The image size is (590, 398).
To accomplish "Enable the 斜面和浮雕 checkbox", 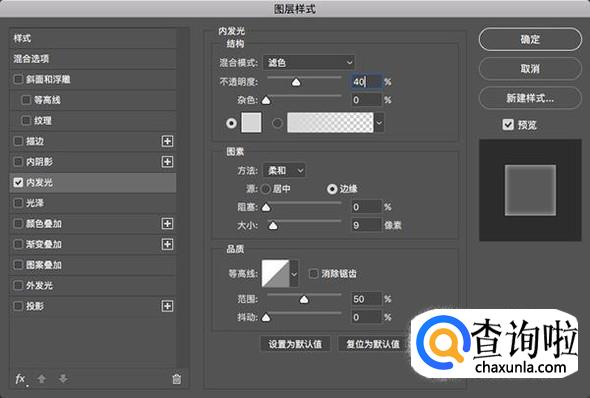I will click(x=18, y=79).
